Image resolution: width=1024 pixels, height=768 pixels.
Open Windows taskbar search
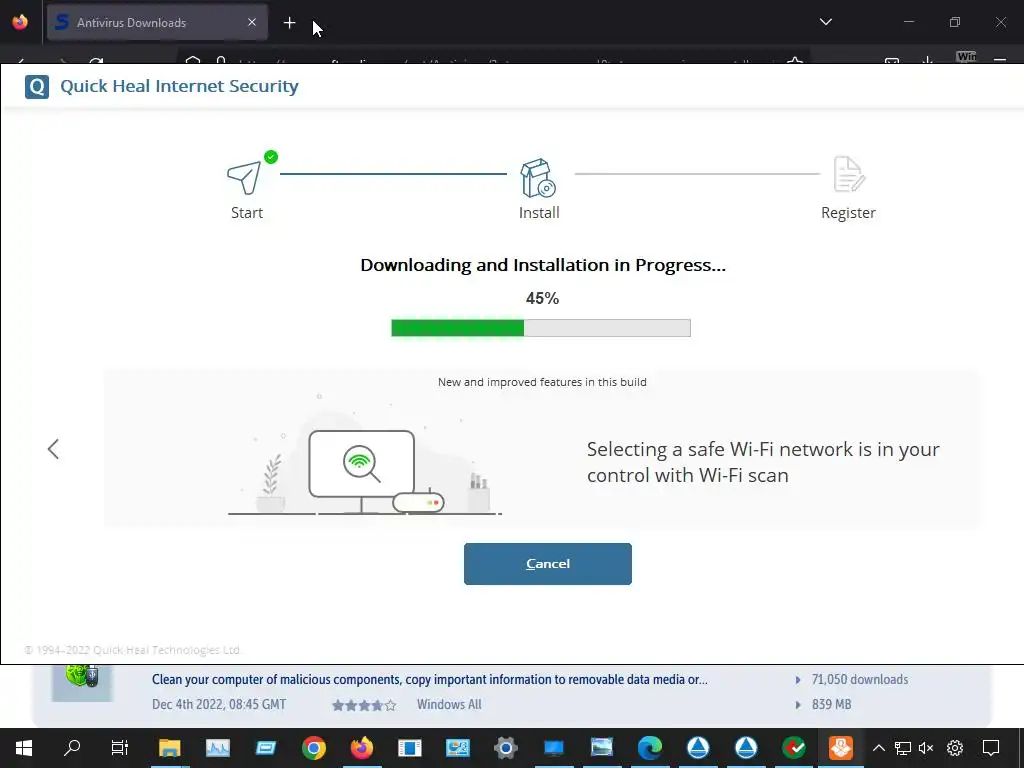72,748
